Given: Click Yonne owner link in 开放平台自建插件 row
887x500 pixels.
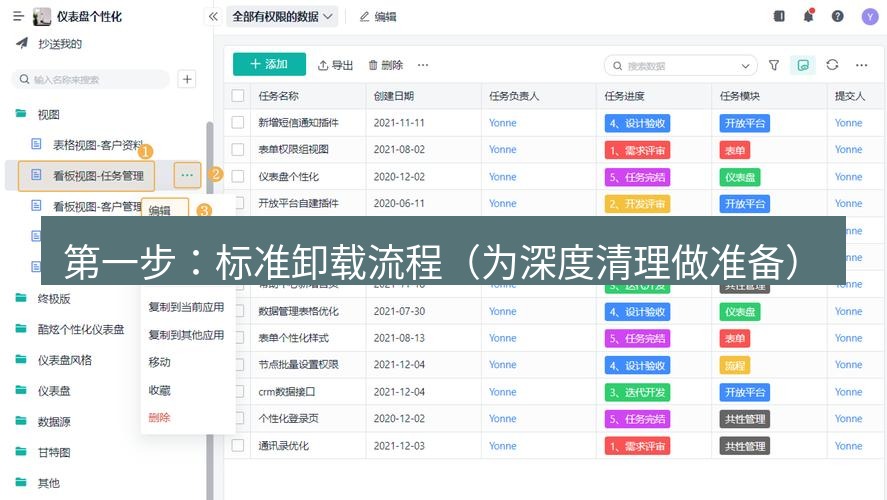Looking at the screenshot, I should pyautogui.click(x=502, y=203).
